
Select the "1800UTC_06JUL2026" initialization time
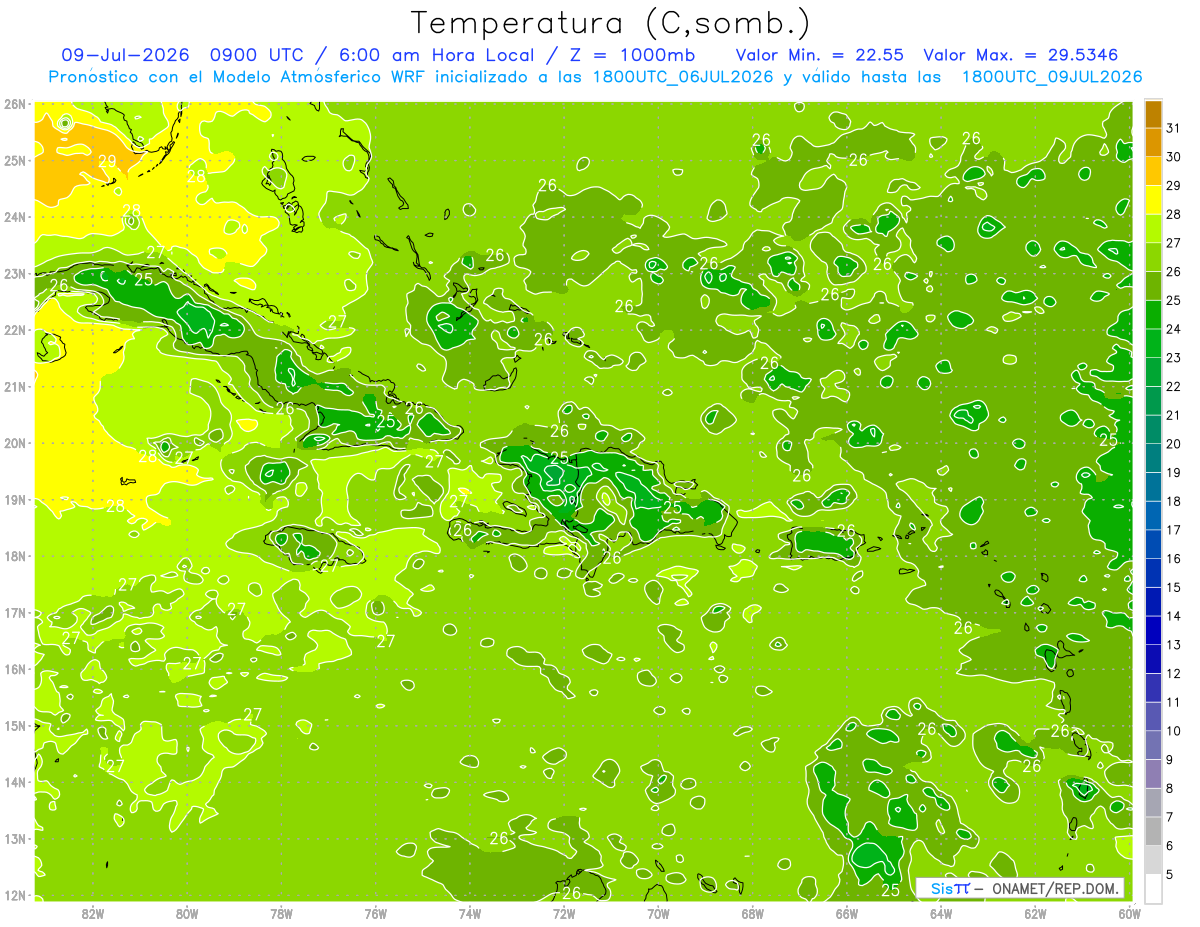(682, 77)
